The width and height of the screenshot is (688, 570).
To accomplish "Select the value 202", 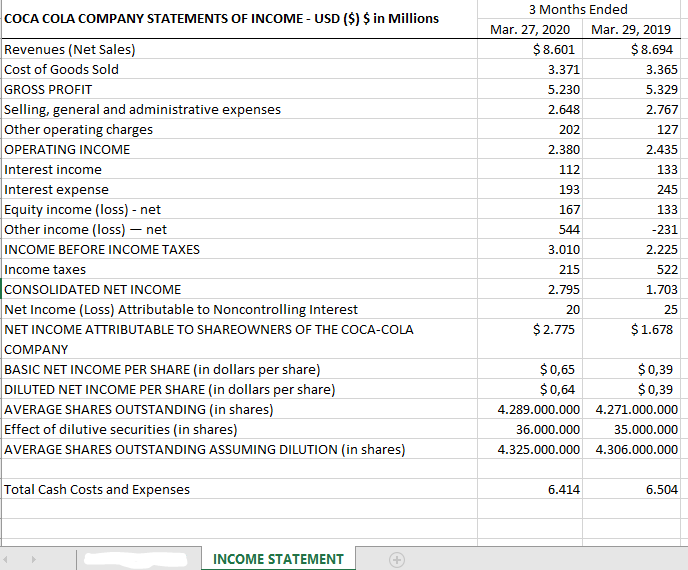I will point(569,129).
